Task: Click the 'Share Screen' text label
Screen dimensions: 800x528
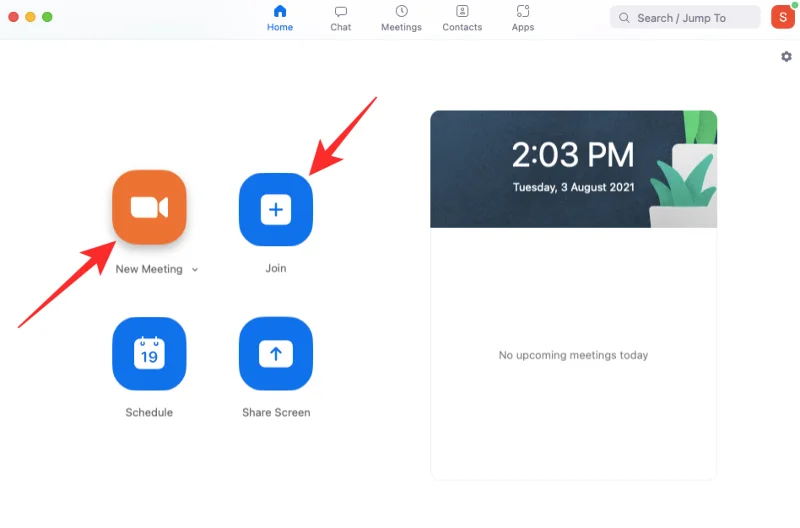Action: tap(276, 412)
